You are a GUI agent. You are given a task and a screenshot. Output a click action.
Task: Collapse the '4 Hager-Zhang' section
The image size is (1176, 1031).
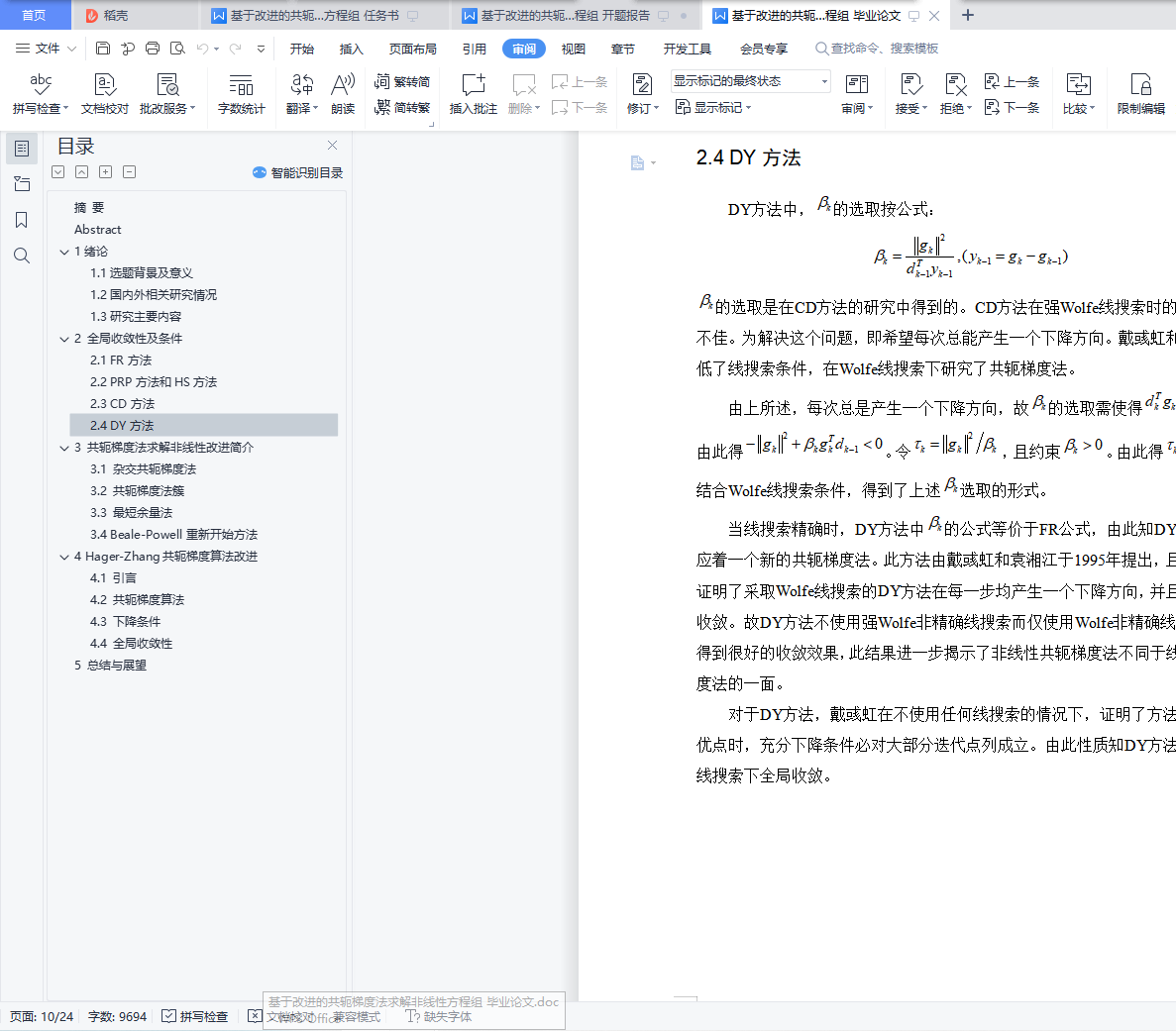pyautogui.click(x=64, y=557)
